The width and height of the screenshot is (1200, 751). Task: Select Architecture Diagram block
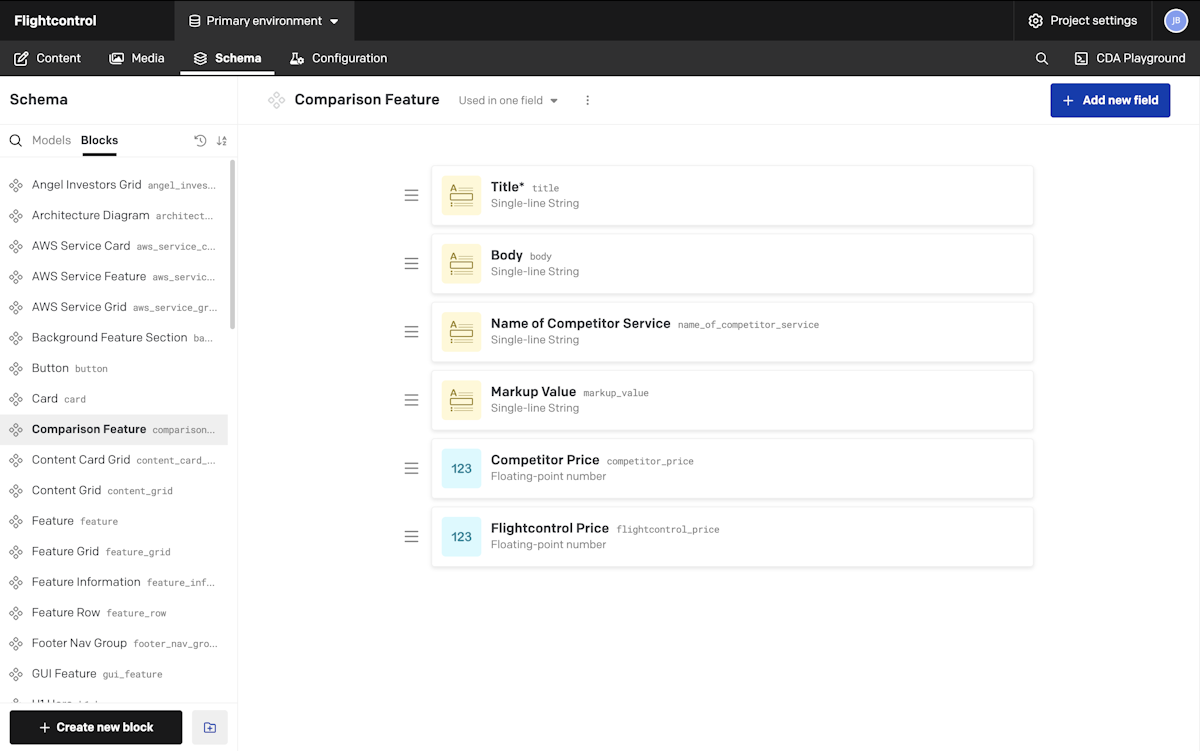coord(114,215)
